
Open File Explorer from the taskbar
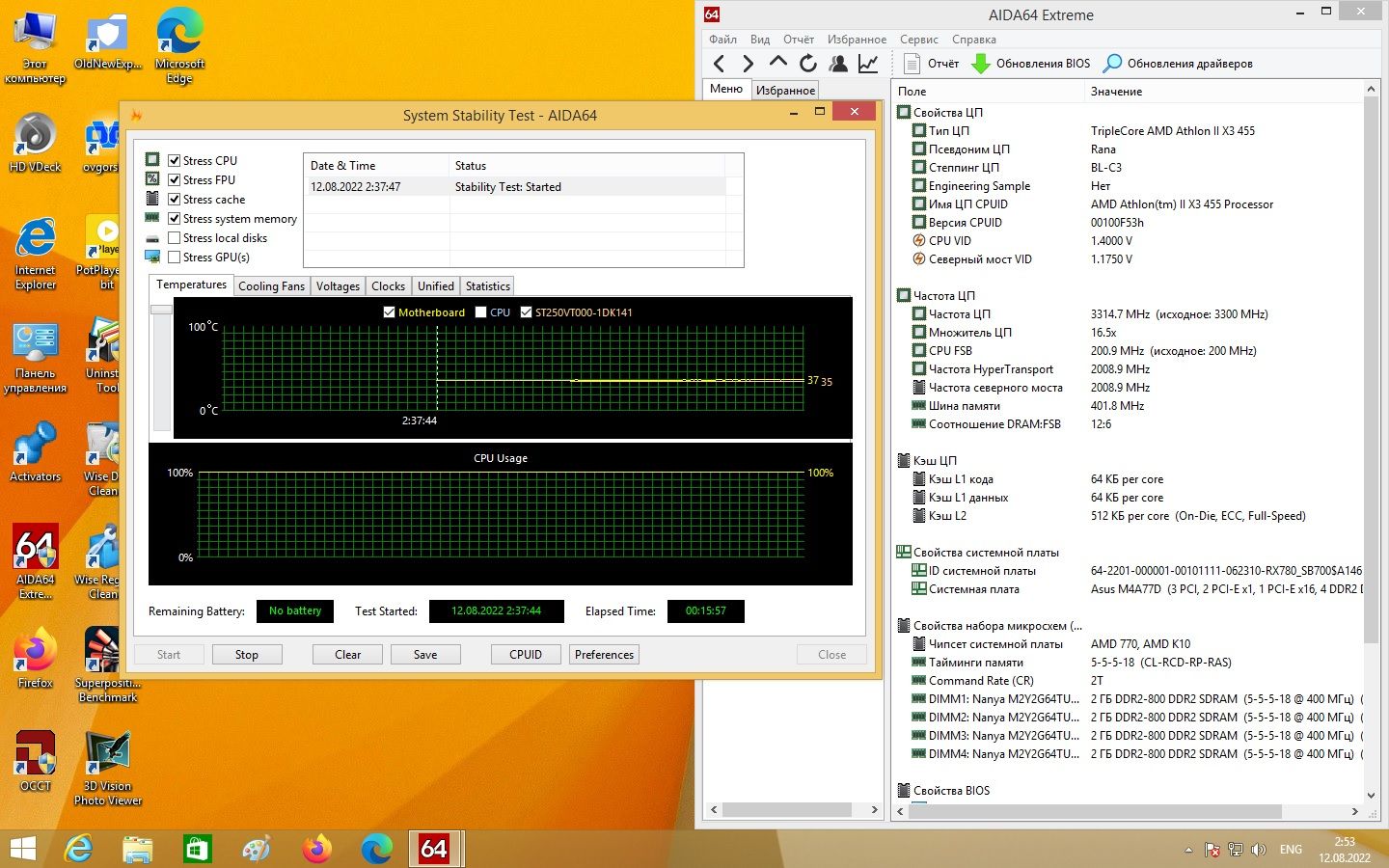(138, 849)
